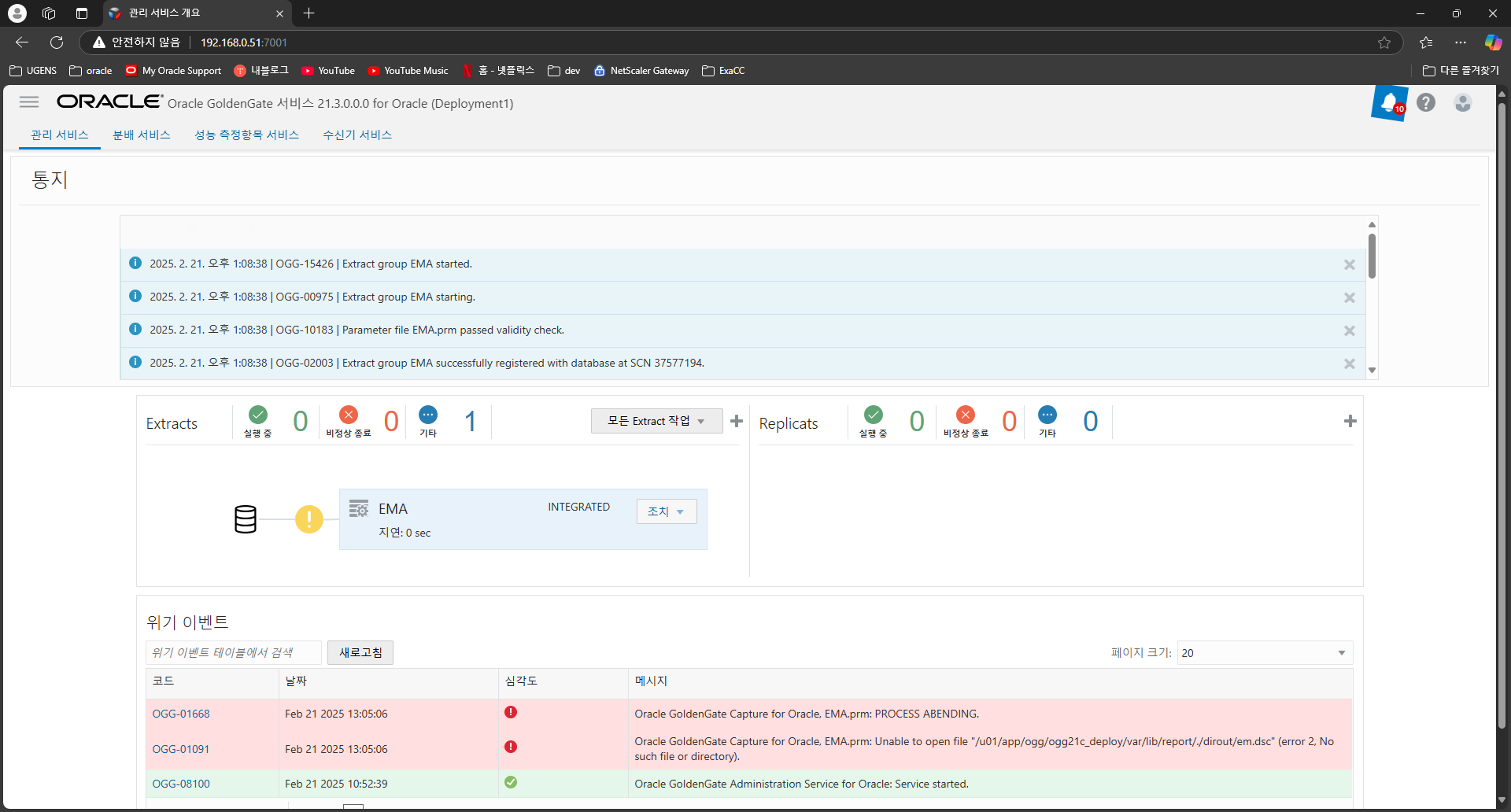This screenshot has width=1511, height=812.
Task: Click the yellow warning status icon
Action: coord(309,519)
